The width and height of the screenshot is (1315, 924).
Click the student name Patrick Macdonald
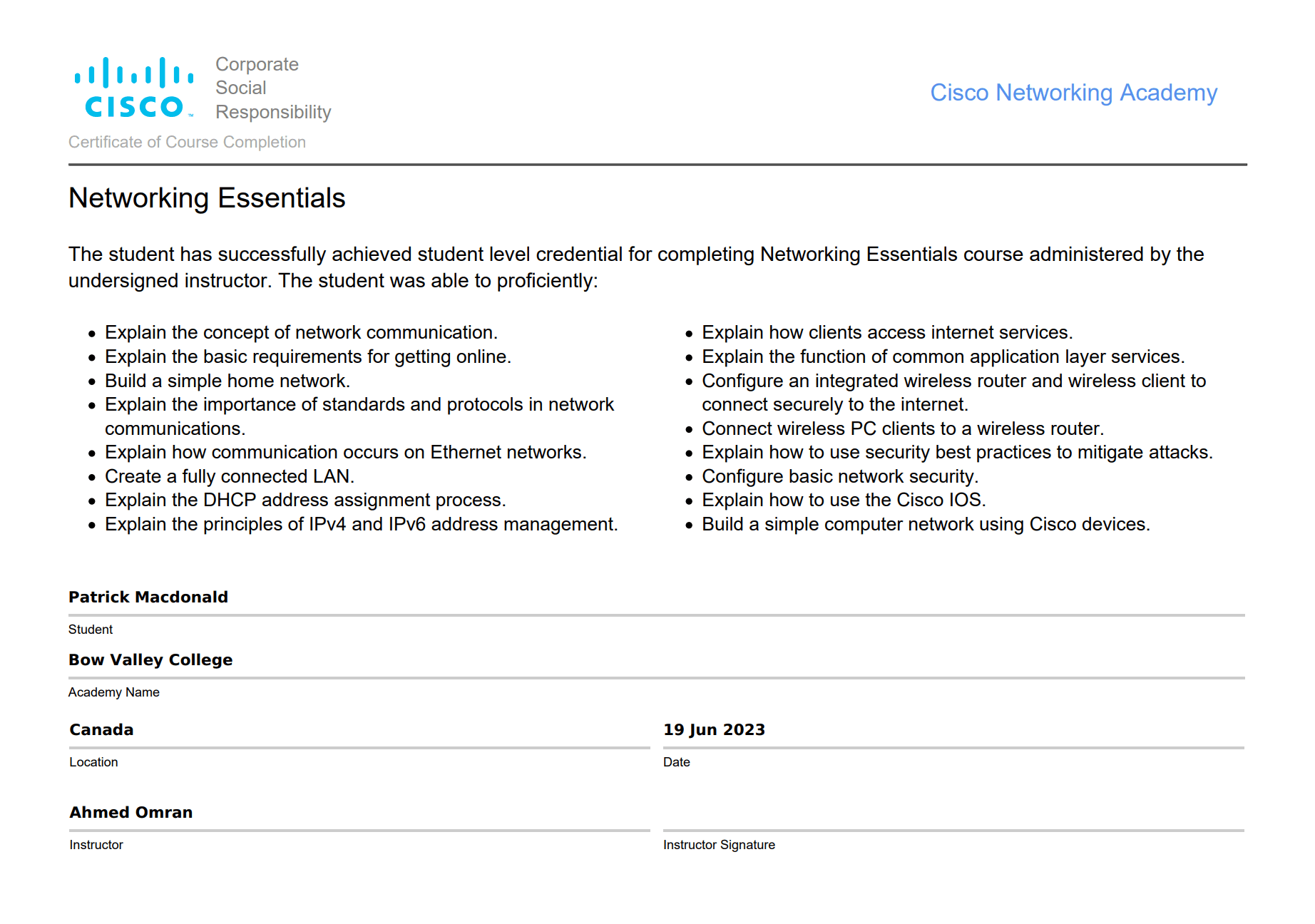tap(148, 597)
